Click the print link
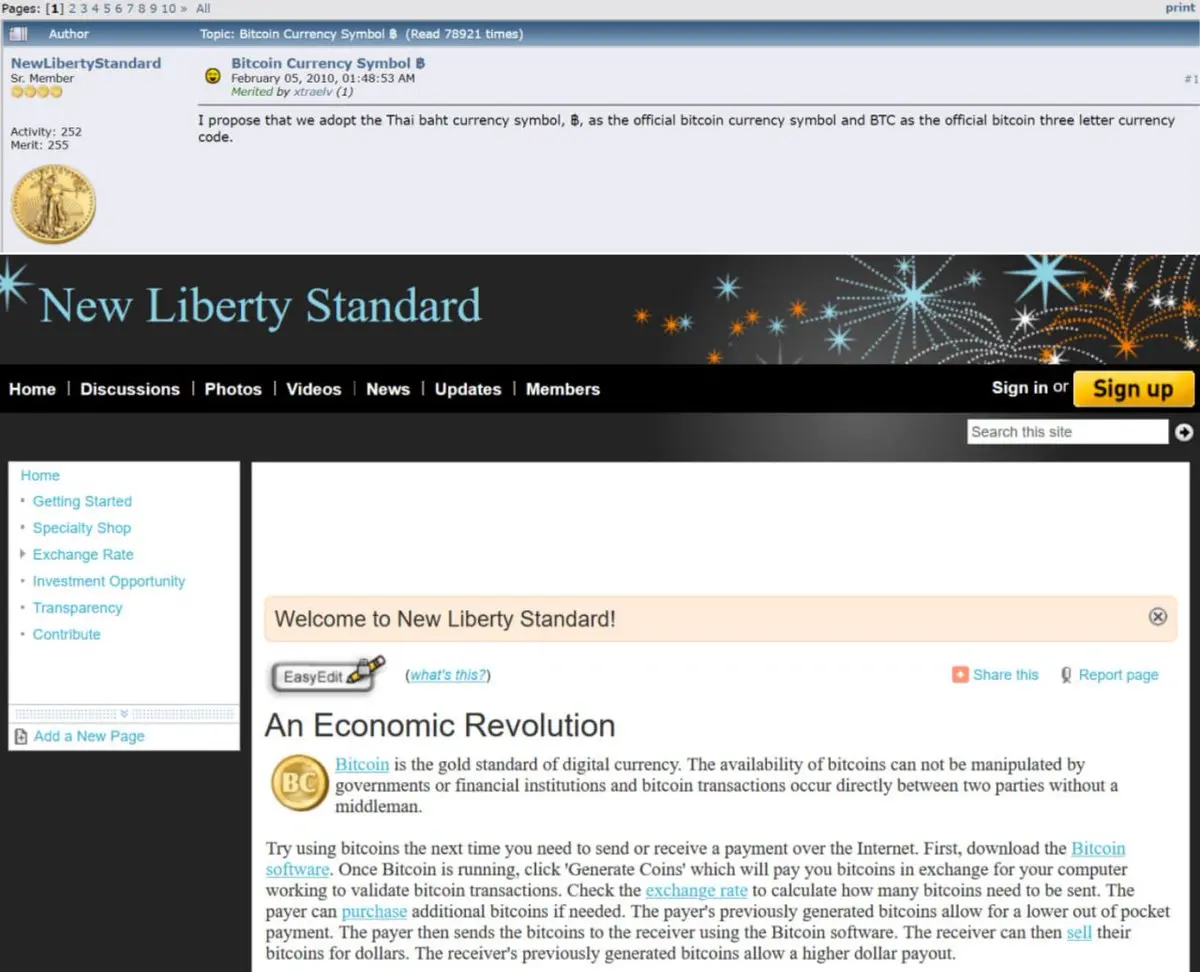The width and height of the screenshot is (1200, 972). 1180,8
